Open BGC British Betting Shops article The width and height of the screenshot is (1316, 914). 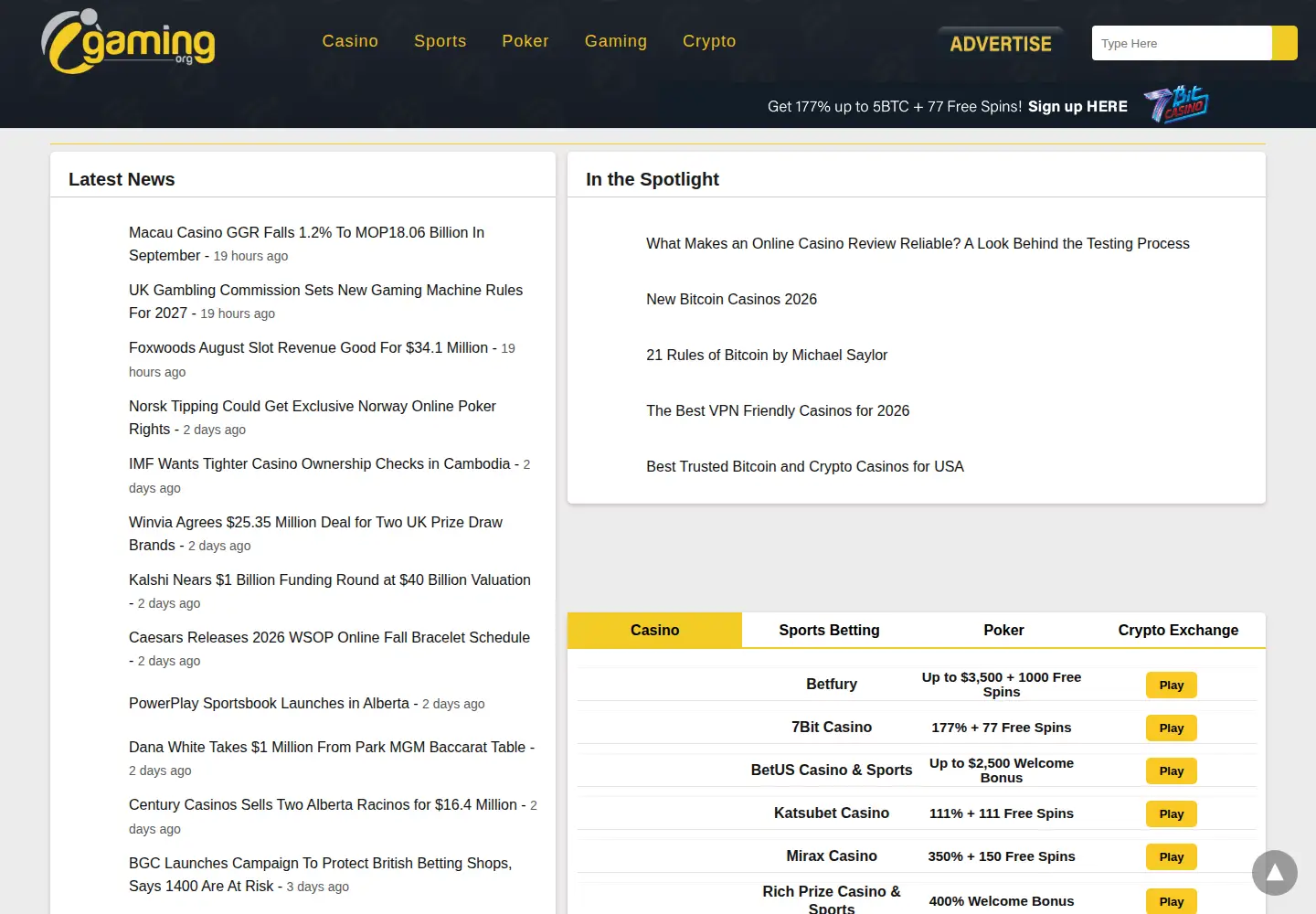[x=320, y=875]
